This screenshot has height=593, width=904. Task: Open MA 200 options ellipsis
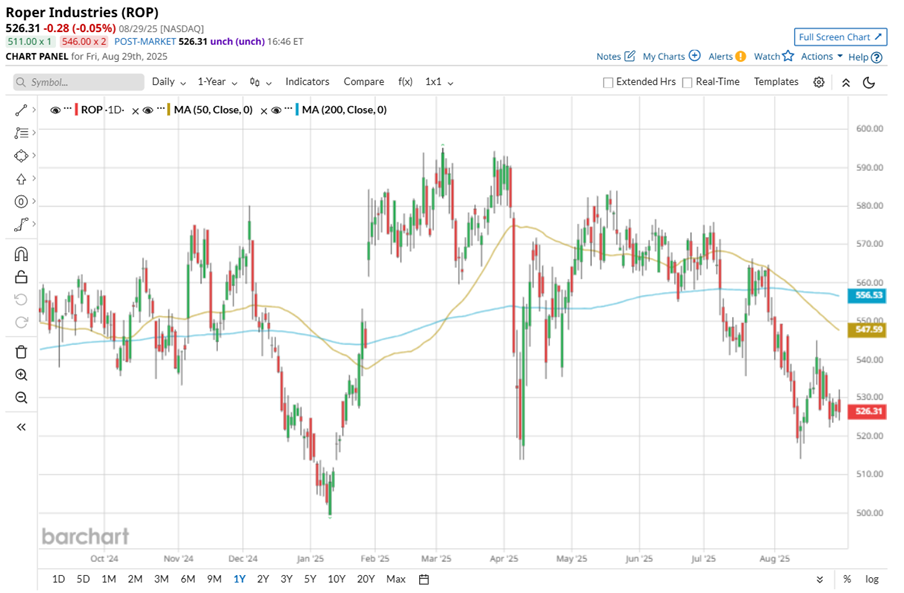[x=288, y=108]
